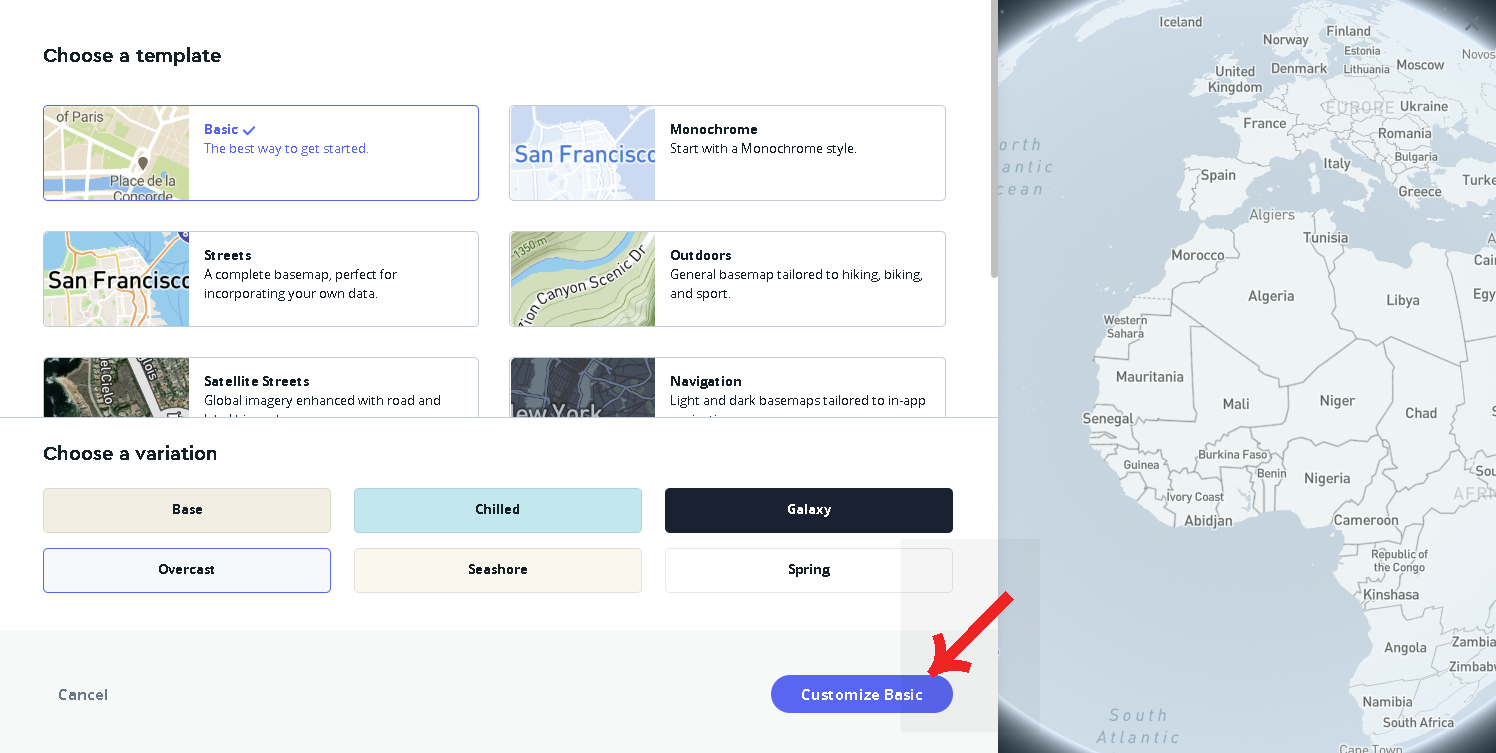This screenshot has height=753, width=1496.
Task: Click the Cameroon label on the map
Action: coord(1366,520)
